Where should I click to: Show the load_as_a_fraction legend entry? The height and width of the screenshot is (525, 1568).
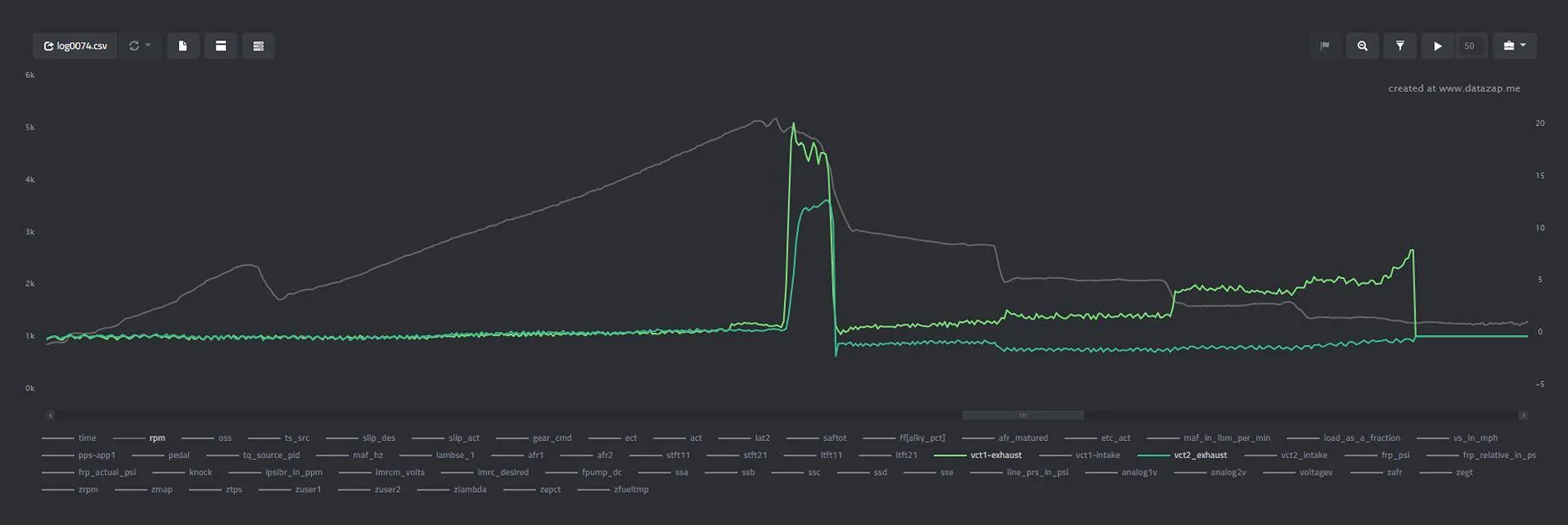coord(1344,438)
